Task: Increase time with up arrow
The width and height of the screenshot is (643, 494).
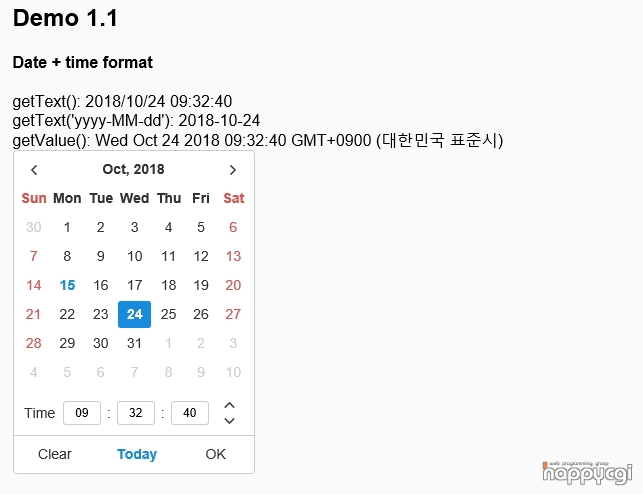Action: point(230,405)
